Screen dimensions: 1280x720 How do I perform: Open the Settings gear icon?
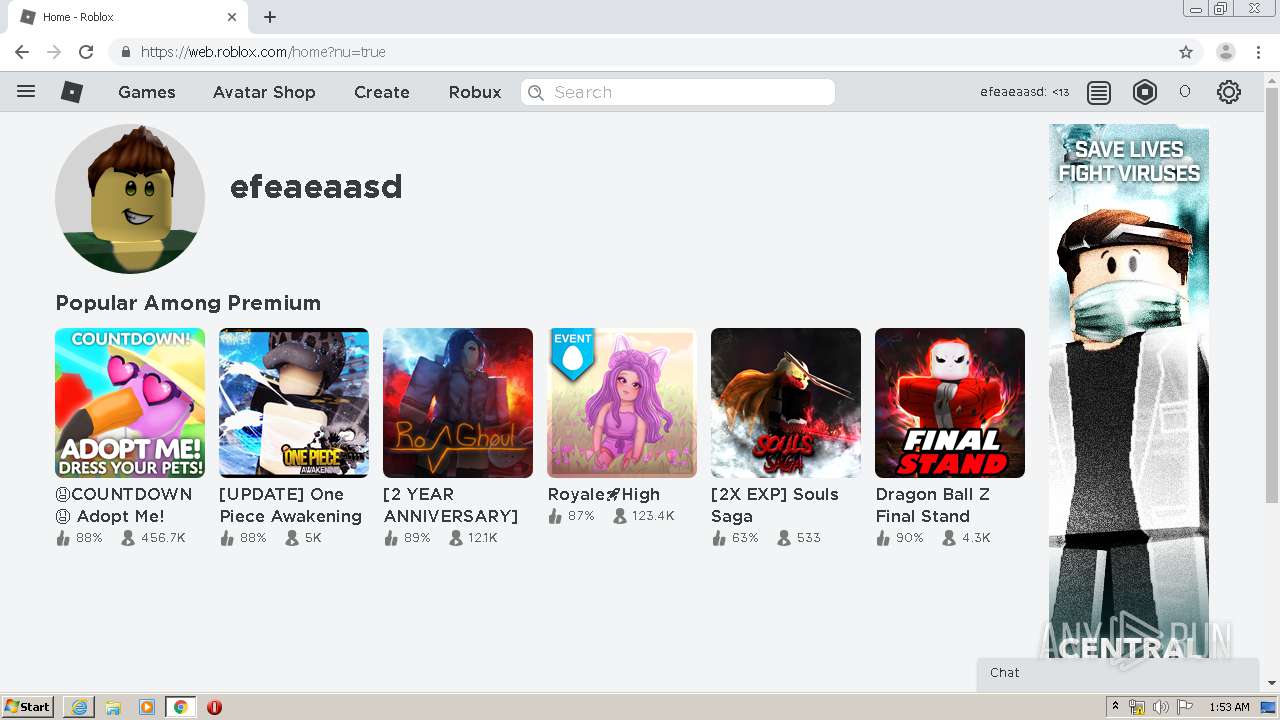pos(1229,93)
